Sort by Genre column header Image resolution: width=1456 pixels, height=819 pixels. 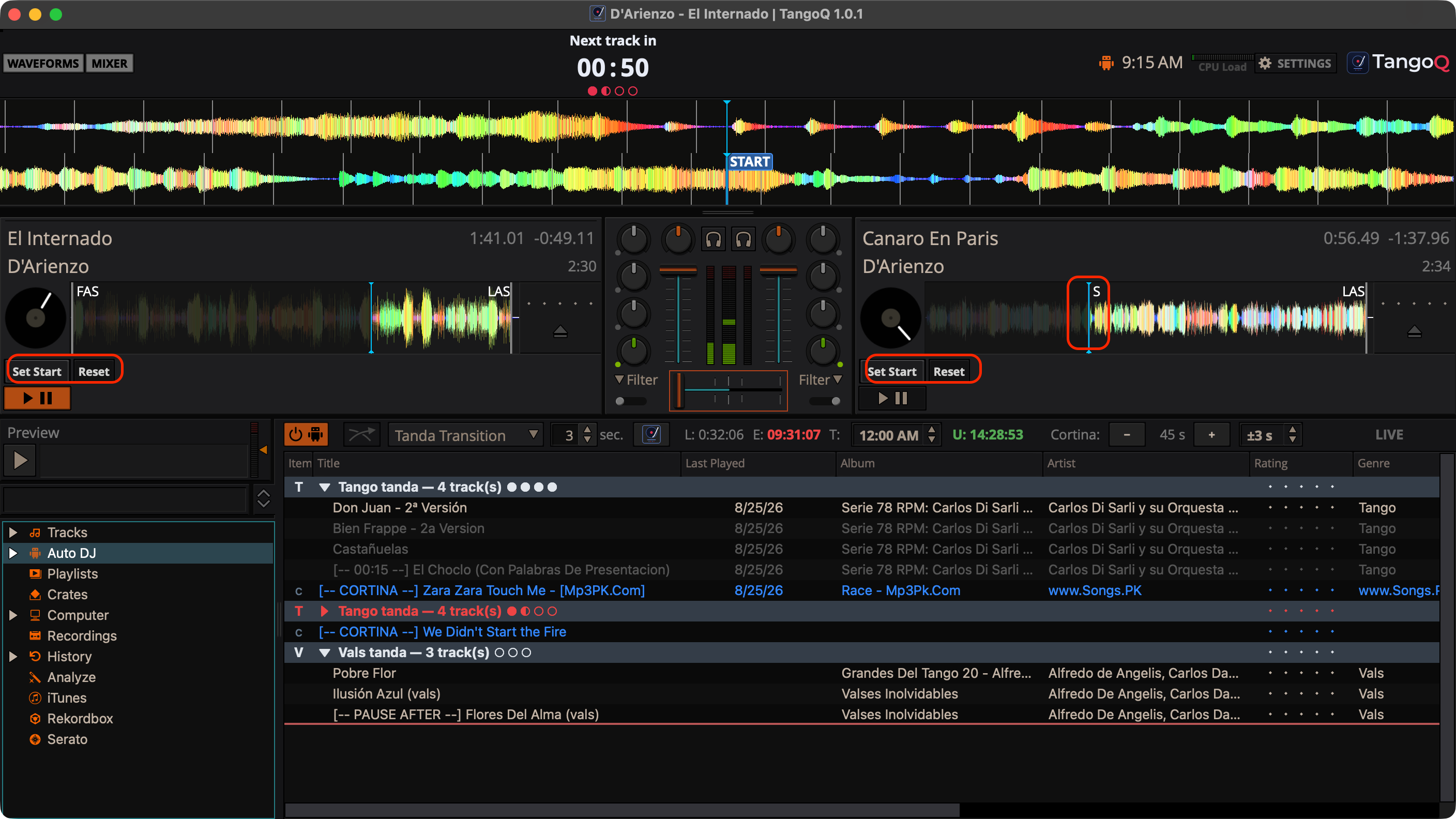pyautogui.click(x=1396, y=463)
